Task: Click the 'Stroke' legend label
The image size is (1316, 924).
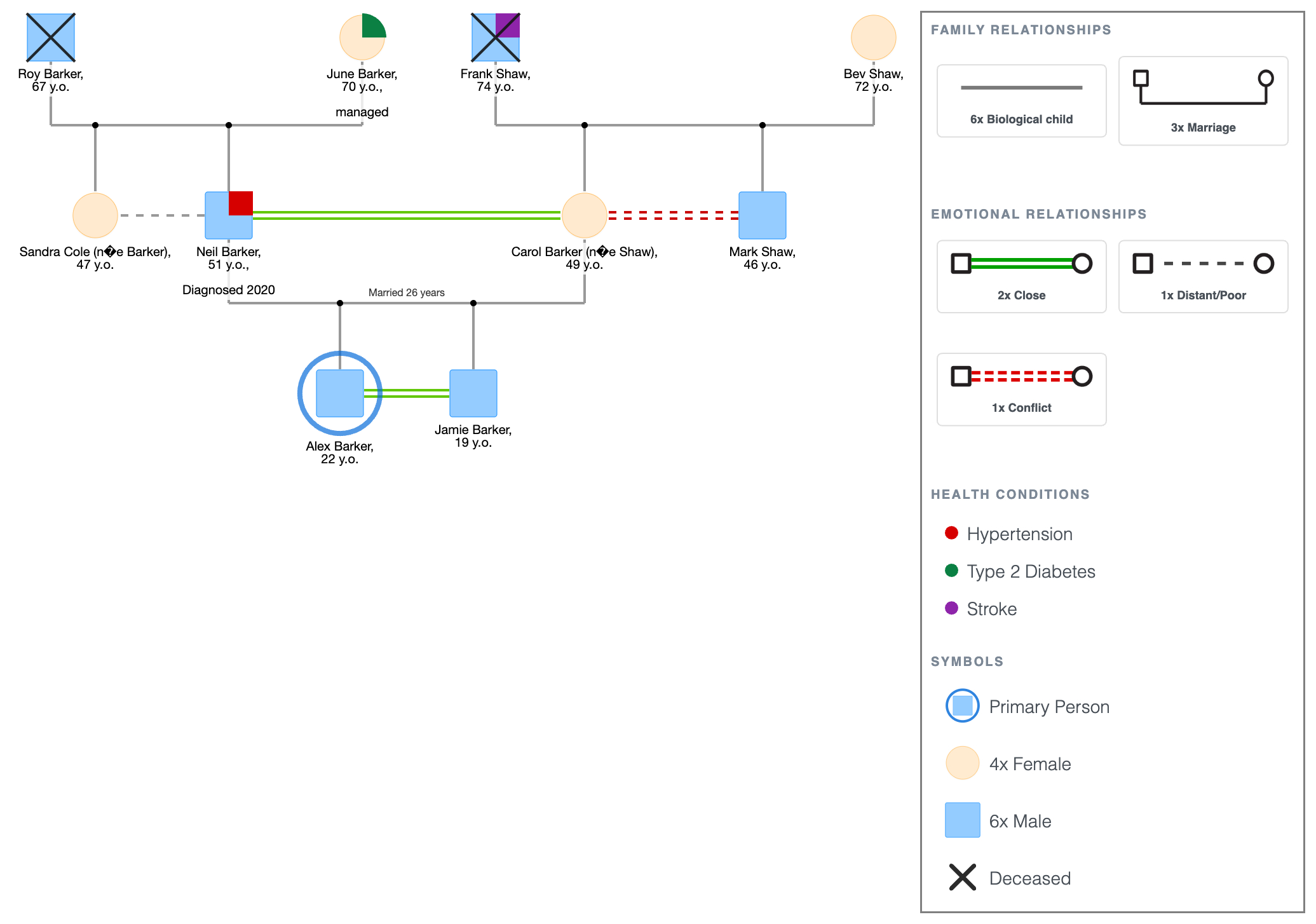Action: point(991,609)
